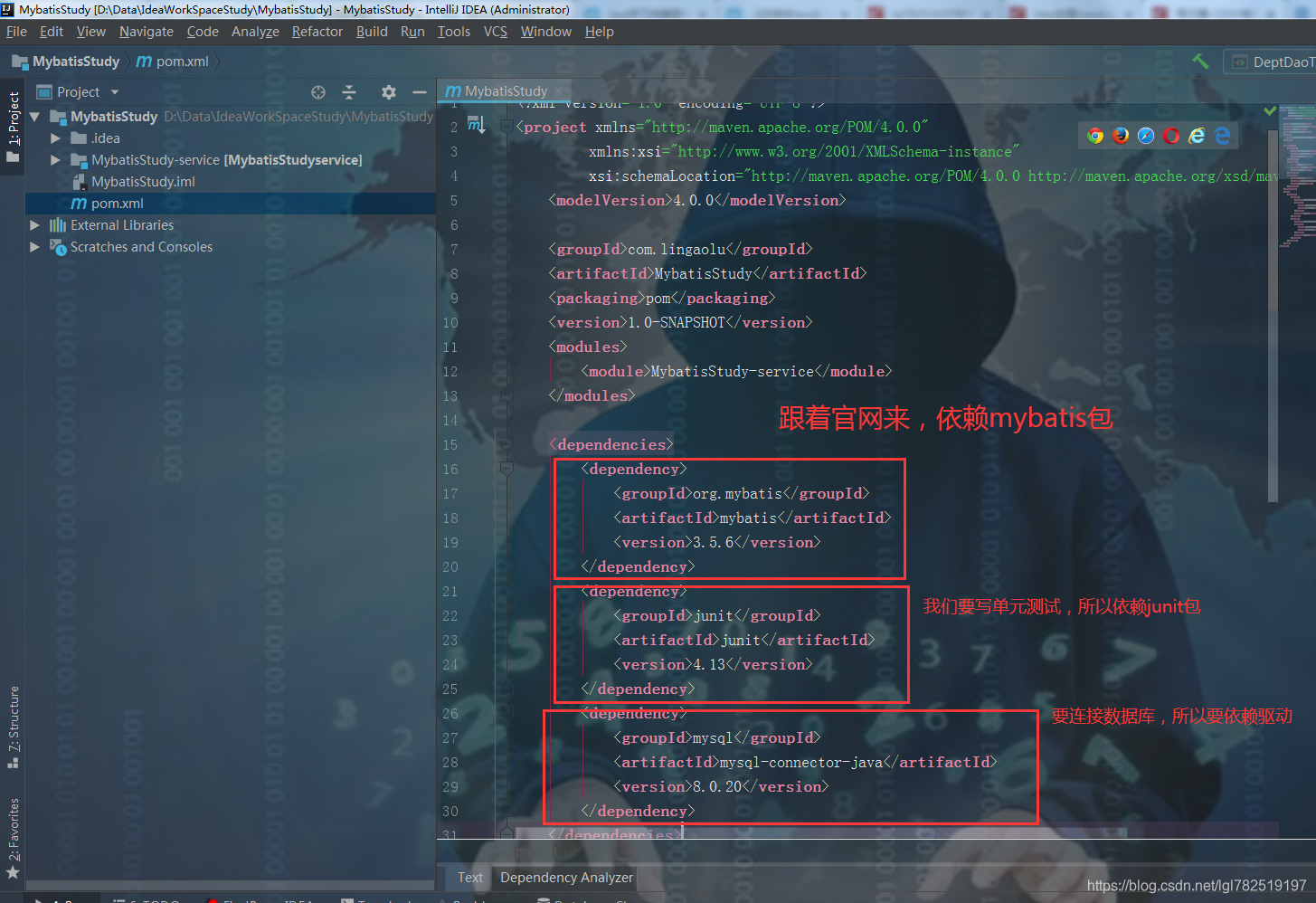Click the MybatisStudy breadcrumb in navigation bar
Screen dimensions: 1316x903
[x=66, y=62]
